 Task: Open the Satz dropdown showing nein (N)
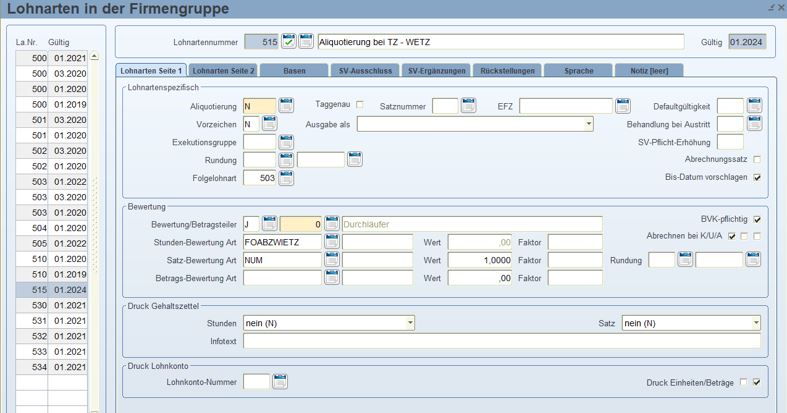(755, 323)
